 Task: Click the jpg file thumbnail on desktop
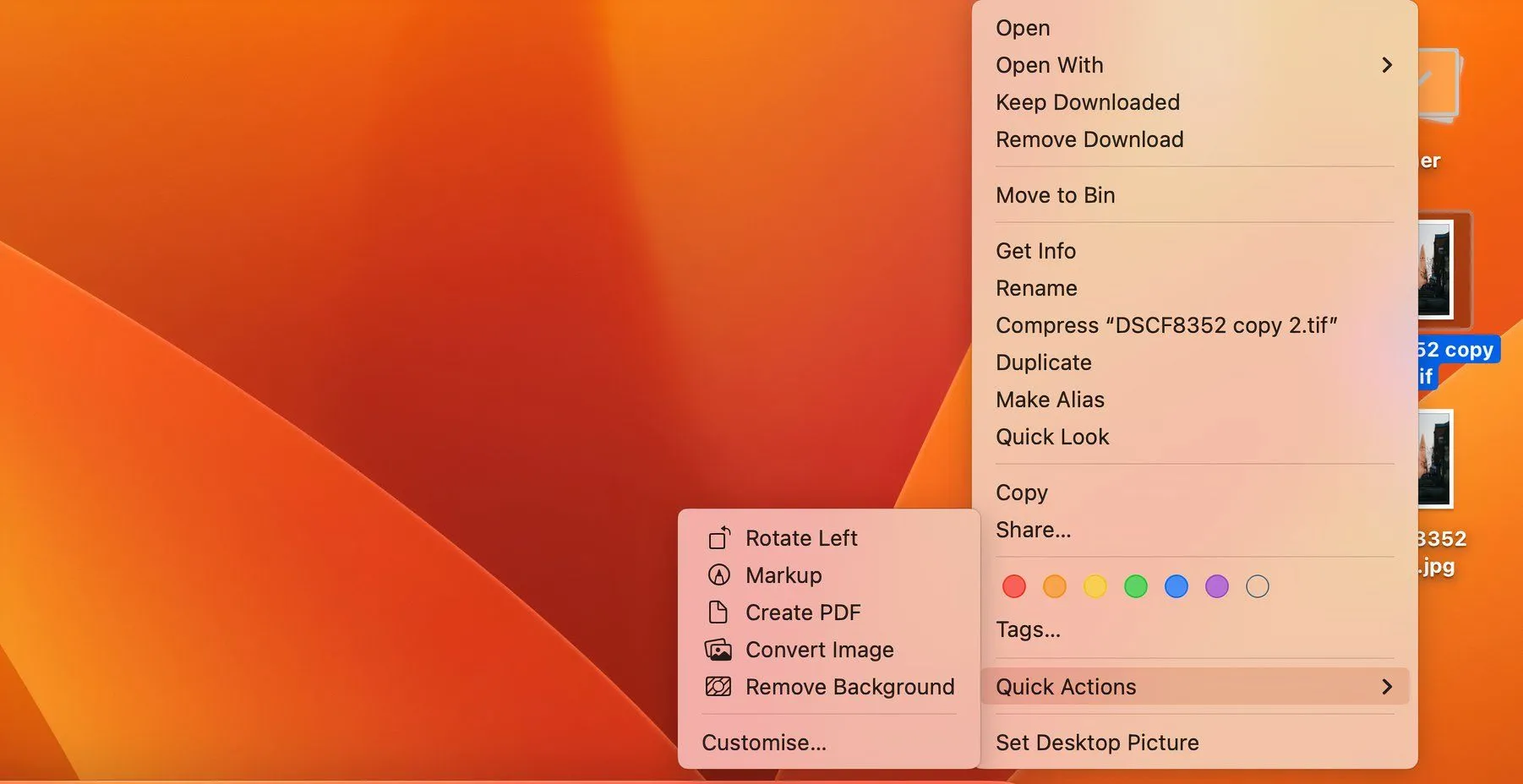point(1437,460)
